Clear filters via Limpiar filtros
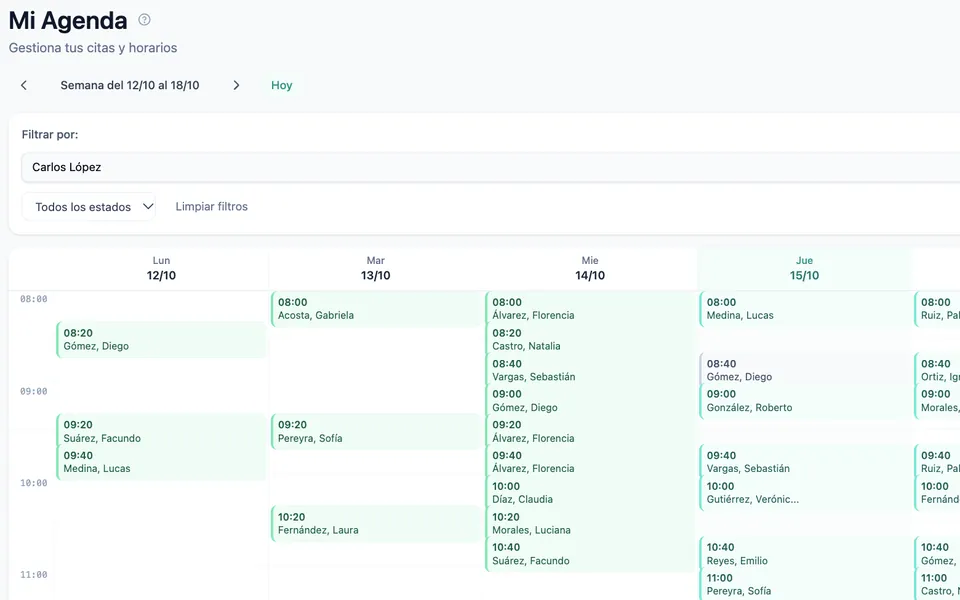The image size is (960, 600). click(212, 206)
